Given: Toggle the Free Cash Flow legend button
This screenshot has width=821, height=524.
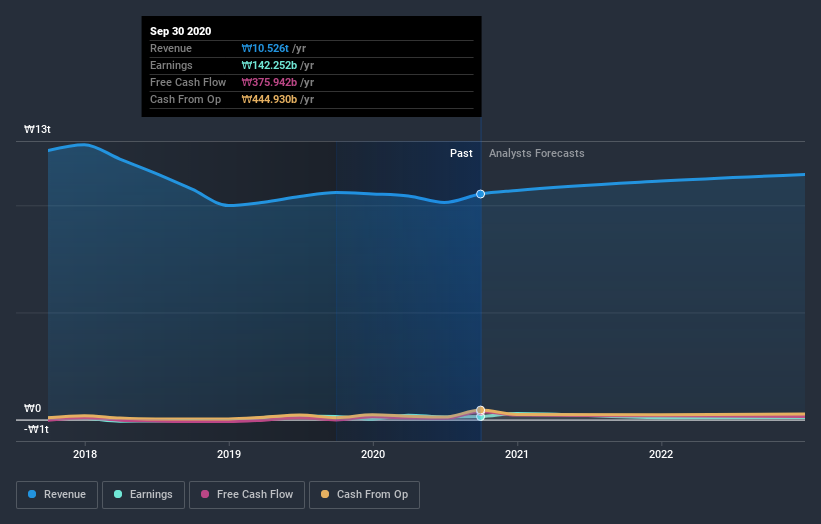Looking at the screenshot, I should tap(247, 495).
